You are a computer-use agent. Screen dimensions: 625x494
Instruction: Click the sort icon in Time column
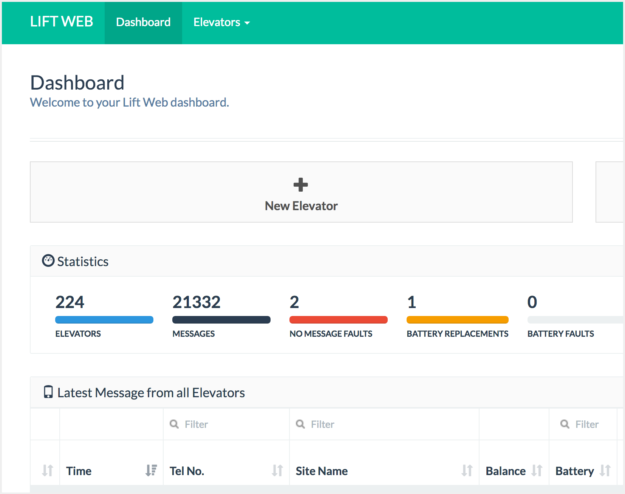click(x=151, y=470)
